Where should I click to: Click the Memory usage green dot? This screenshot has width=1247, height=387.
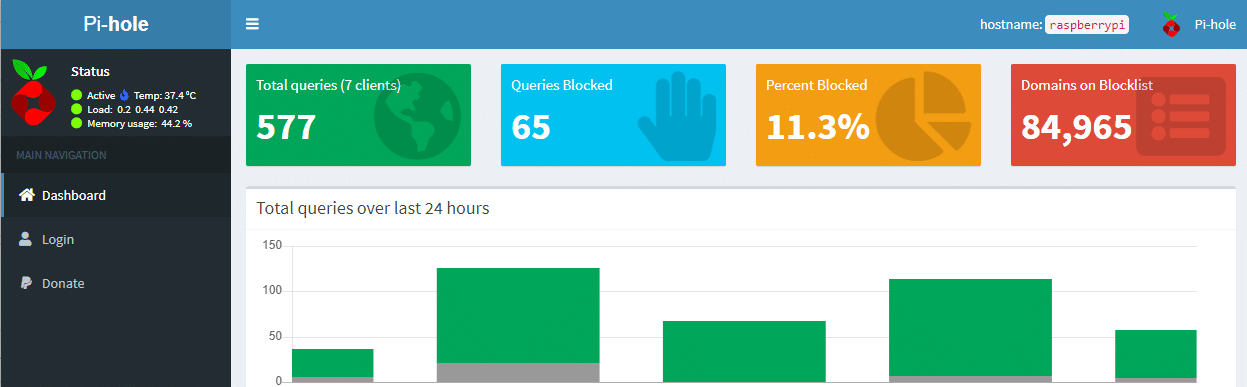(77, 123)
